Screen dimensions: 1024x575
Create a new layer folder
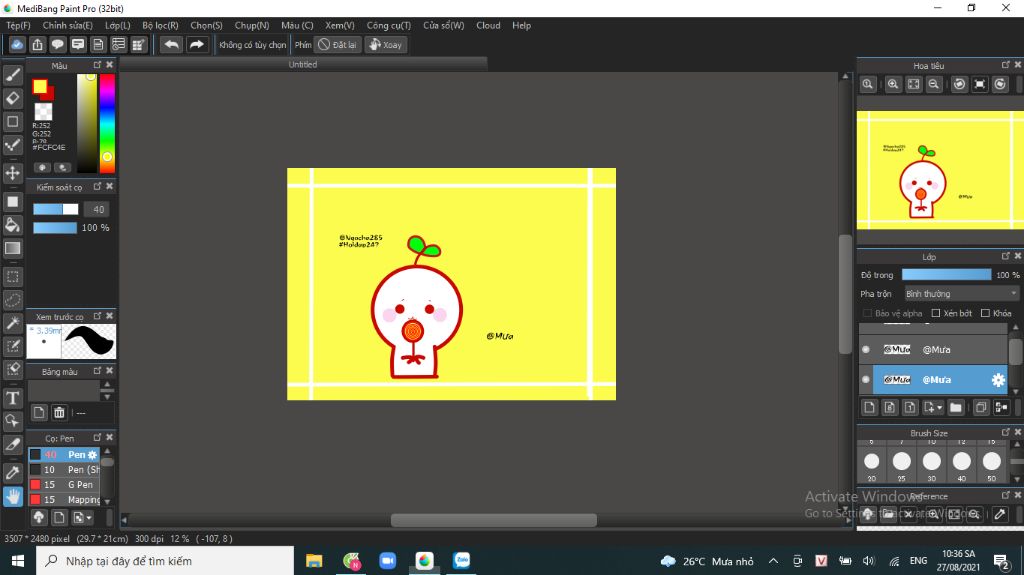click(x=956, y=408)
